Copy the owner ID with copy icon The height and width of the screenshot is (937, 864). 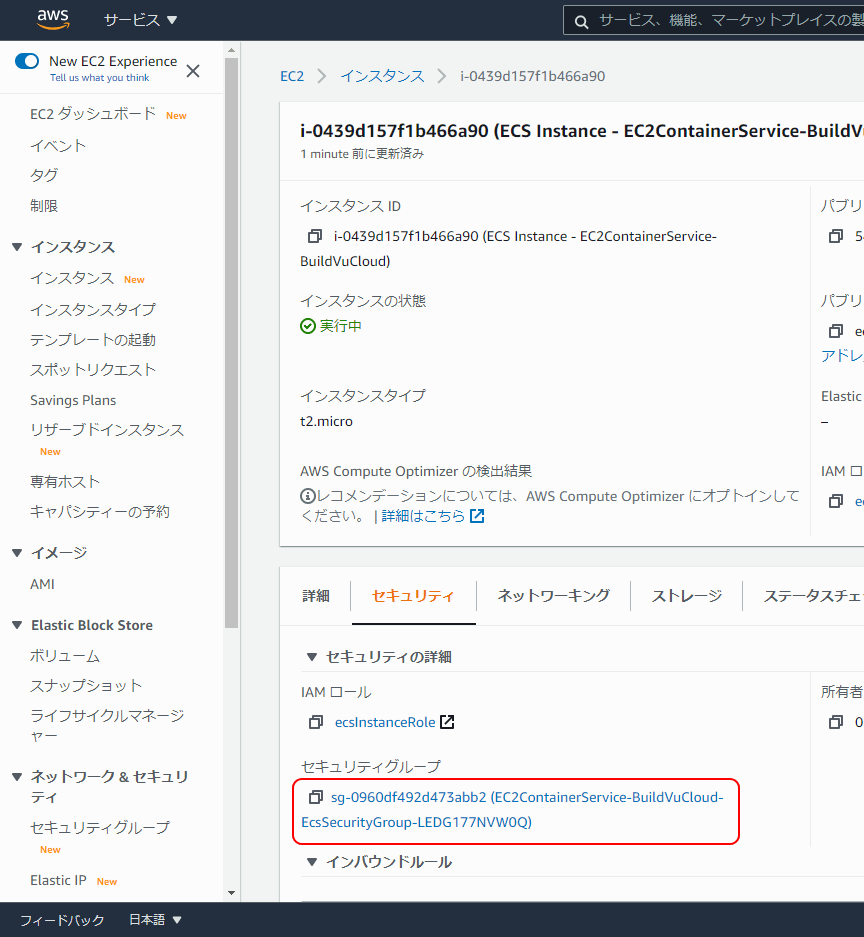pos(836,722)
